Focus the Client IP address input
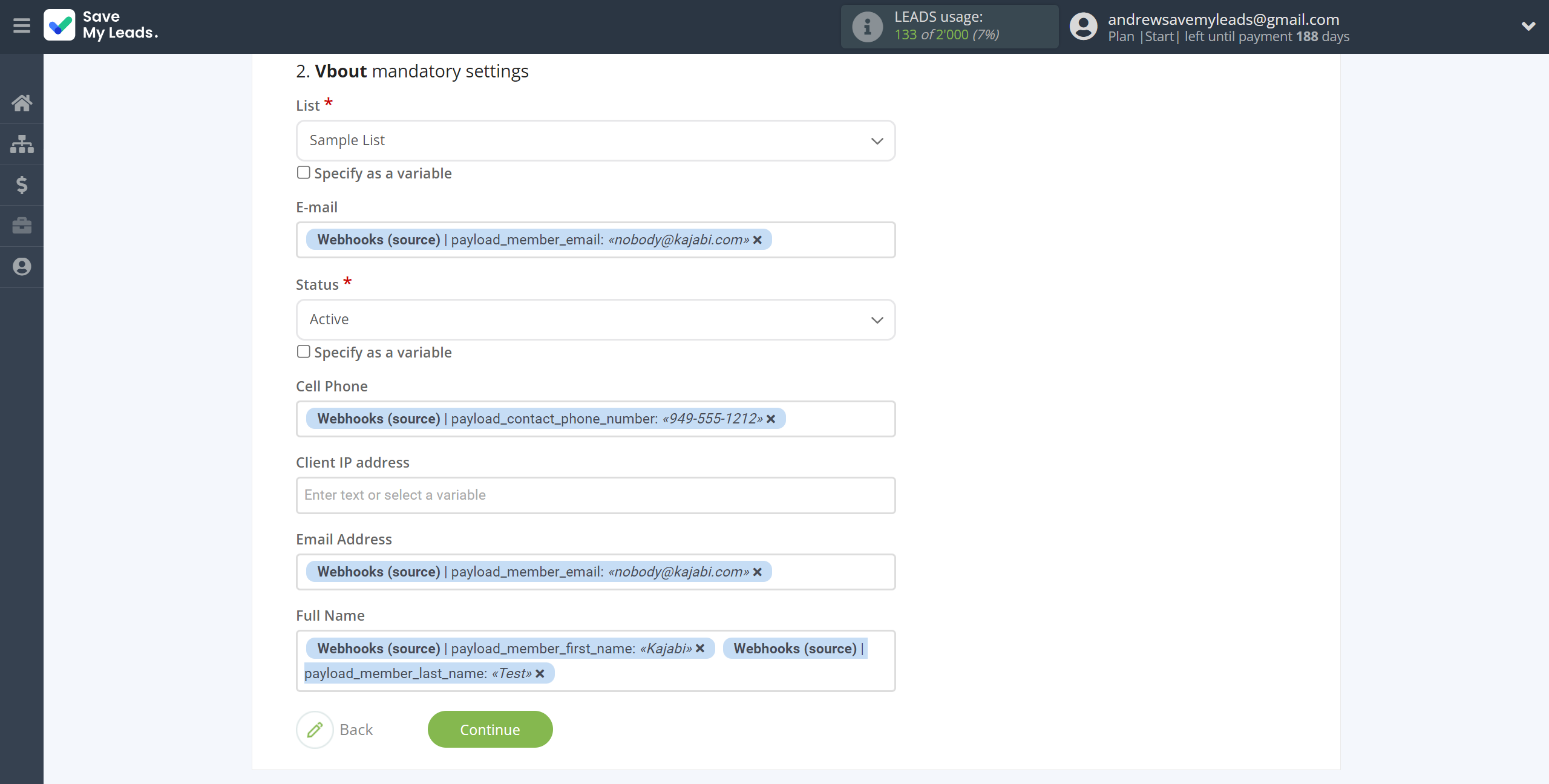The image size is (1549, 784). click(595, 495)
